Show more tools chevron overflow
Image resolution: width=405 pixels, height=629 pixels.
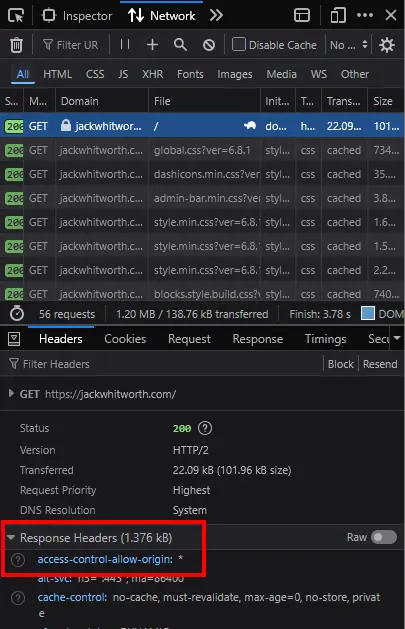click(216, 16)
